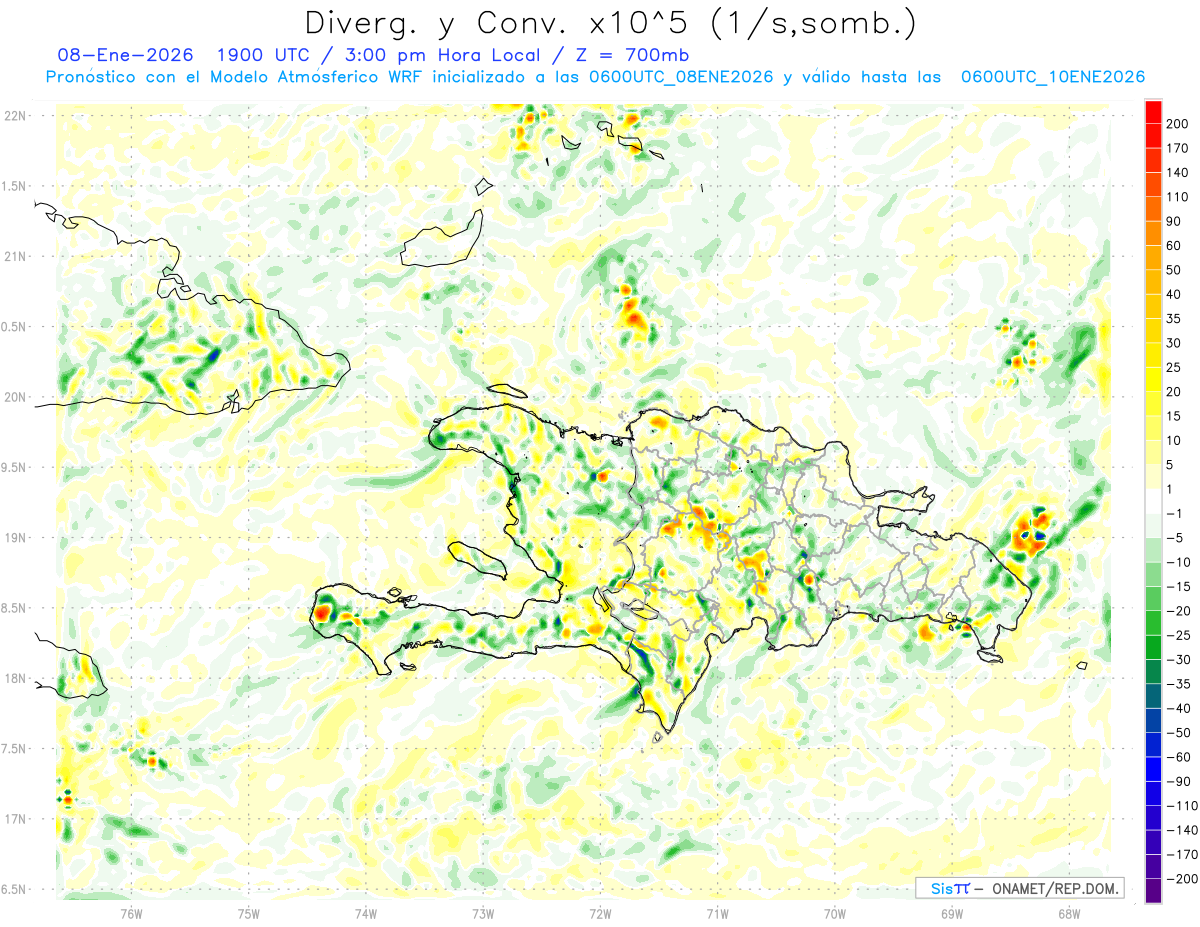
Task: Click the color scale label '25'
Action: point(1174,367)
